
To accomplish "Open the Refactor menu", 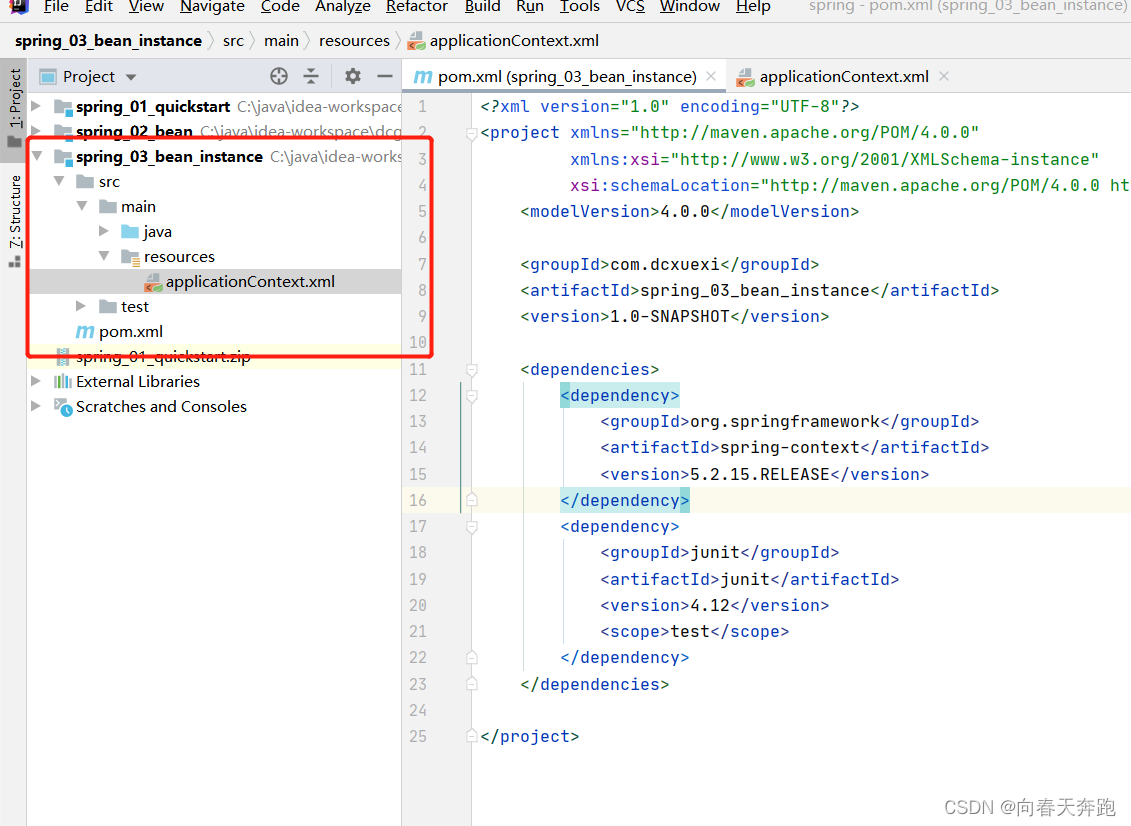I will pyautogui.click(x=417, y=6).
